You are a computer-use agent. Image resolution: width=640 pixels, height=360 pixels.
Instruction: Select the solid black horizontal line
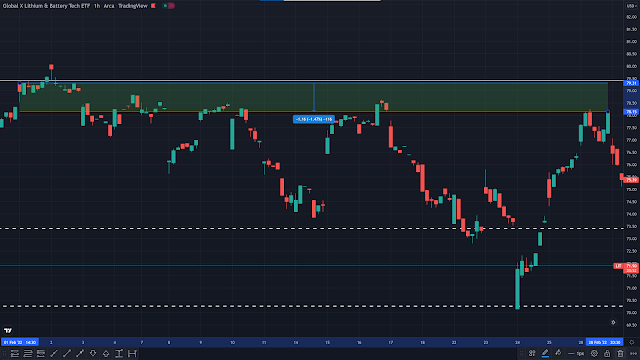pos(312,80)
